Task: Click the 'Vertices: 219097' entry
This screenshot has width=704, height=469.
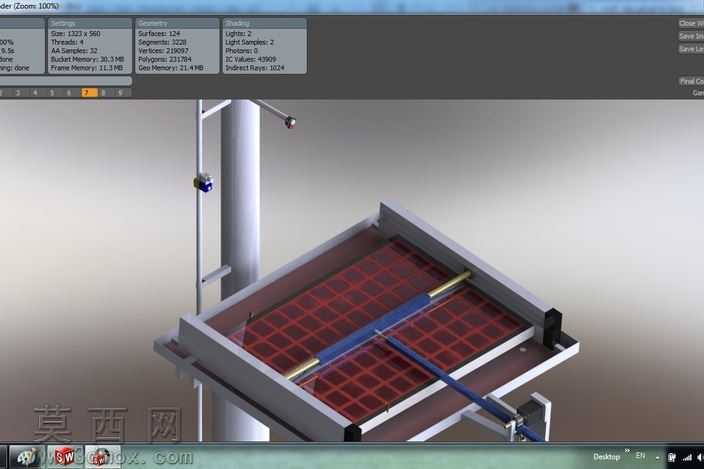Action: tap(163, 51)
